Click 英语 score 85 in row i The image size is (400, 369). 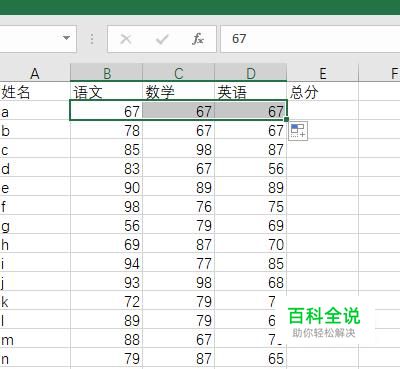click(251, 262)
